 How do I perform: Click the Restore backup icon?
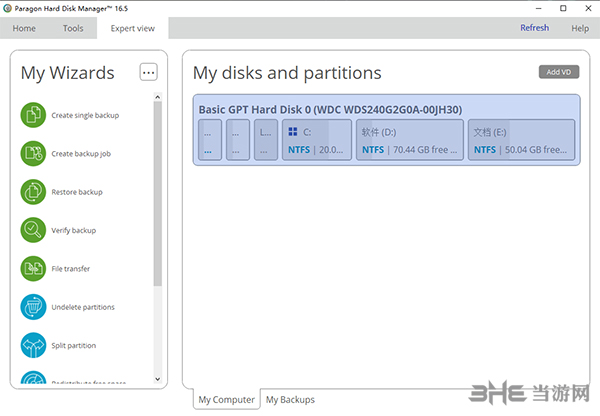[x=33, y=192]
